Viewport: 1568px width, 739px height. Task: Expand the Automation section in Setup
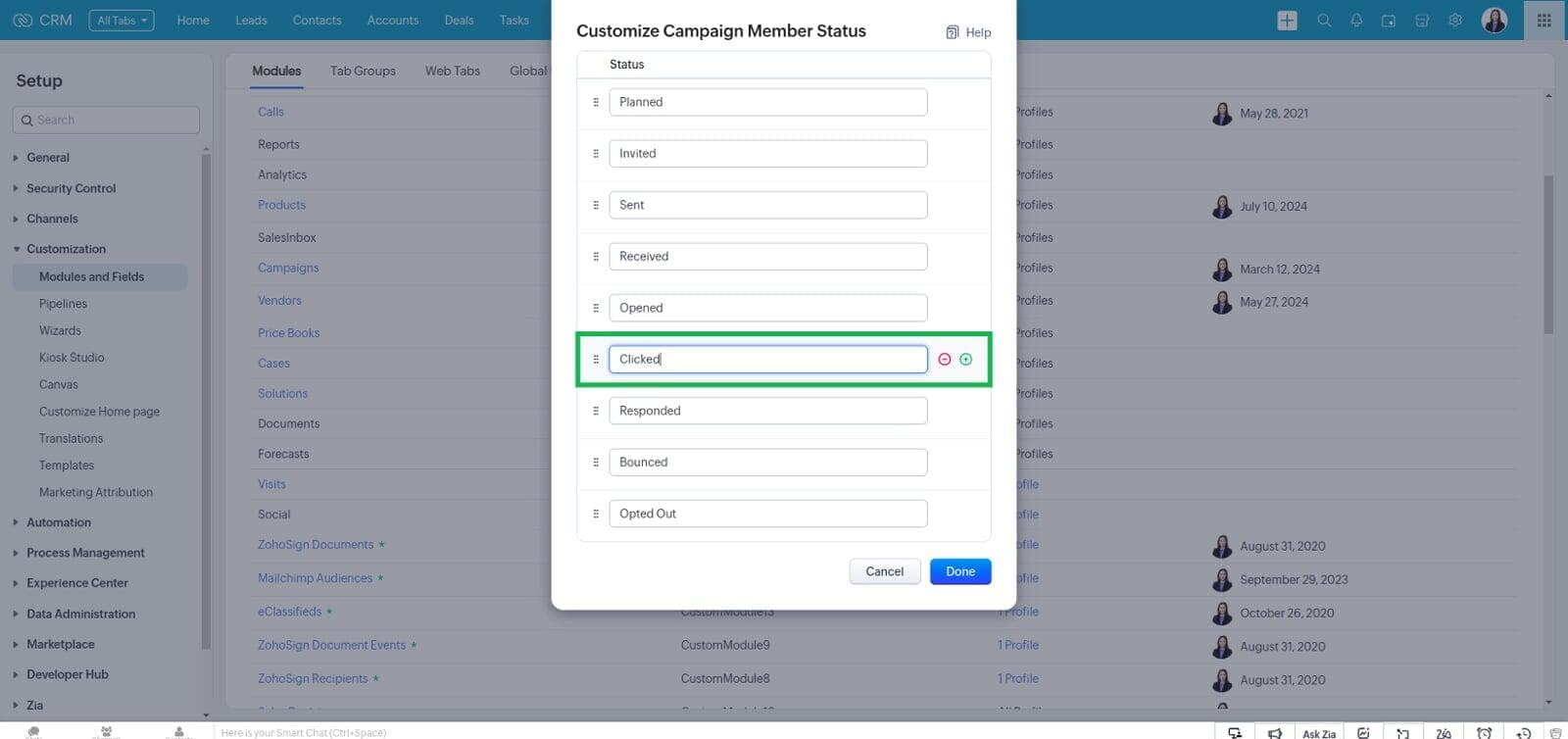(59, 522)
